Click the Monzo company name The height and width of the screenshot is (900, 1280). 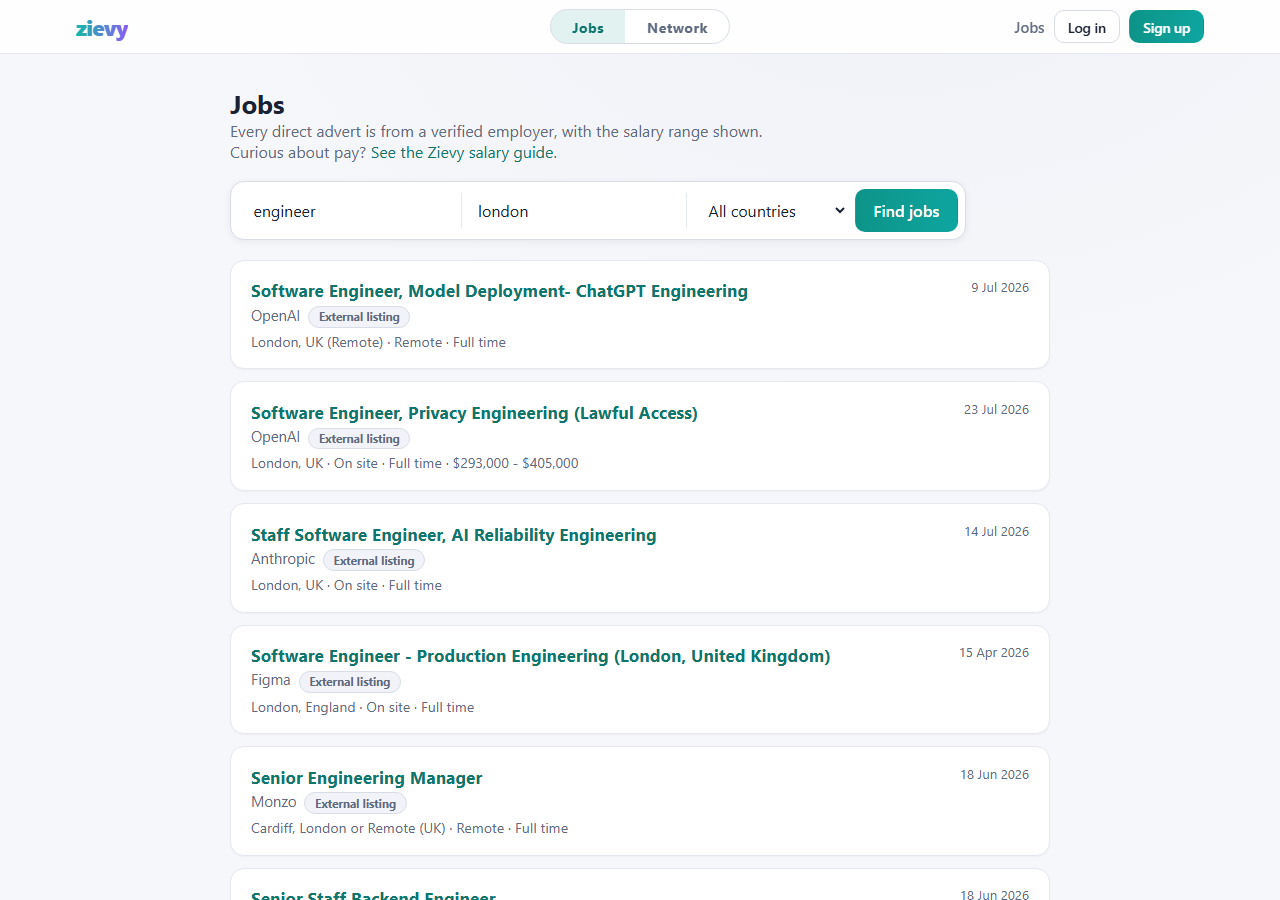(x=274, y=802)
